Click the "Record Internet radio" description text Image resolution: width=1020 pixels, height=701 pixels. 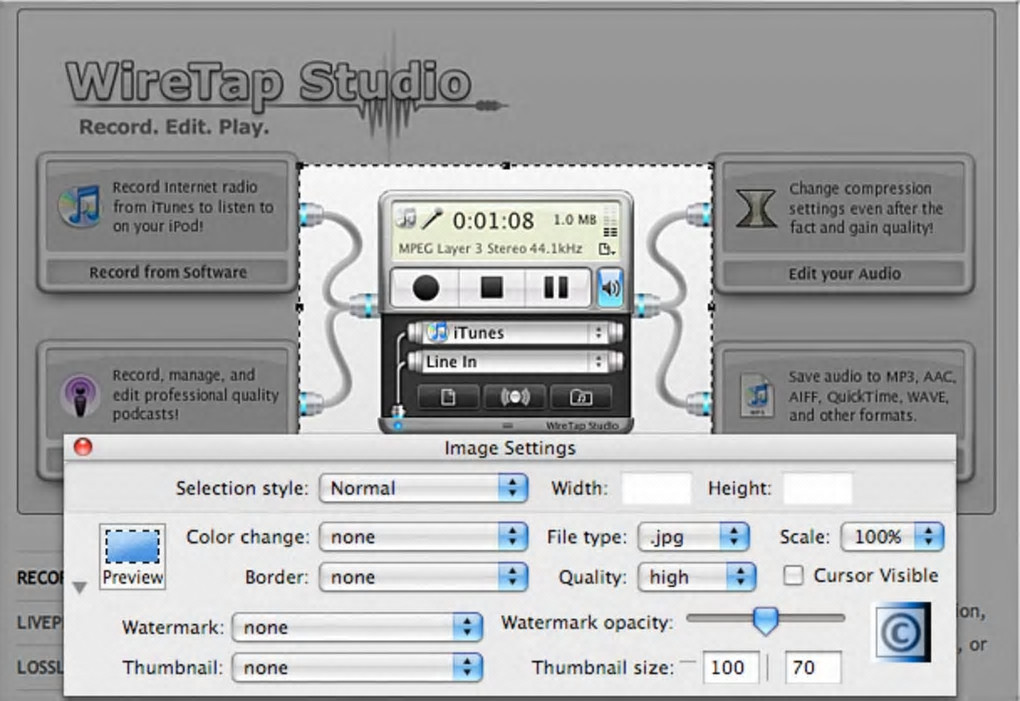[x=193, y=207]
